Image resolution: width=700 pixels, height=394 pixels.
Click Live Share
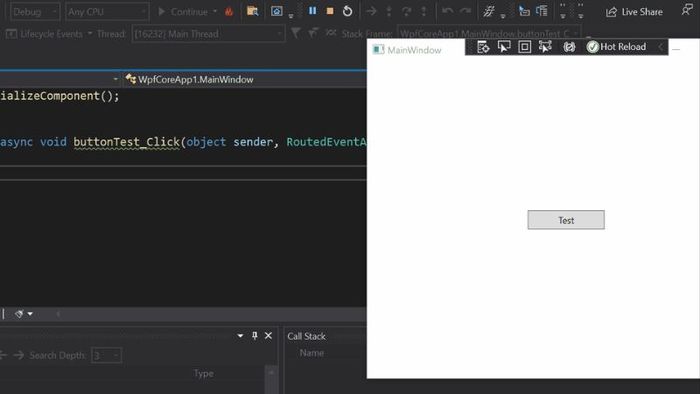(634, 12)
